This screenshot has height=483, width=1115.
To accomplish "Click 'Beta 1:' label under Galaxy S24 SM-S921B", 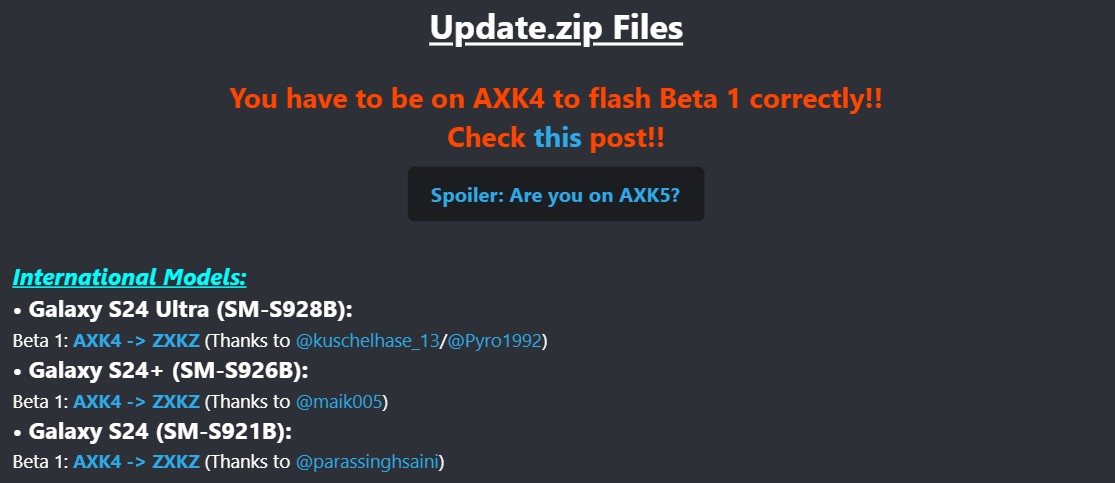I will pyautogui.click(x=41, y=462).
